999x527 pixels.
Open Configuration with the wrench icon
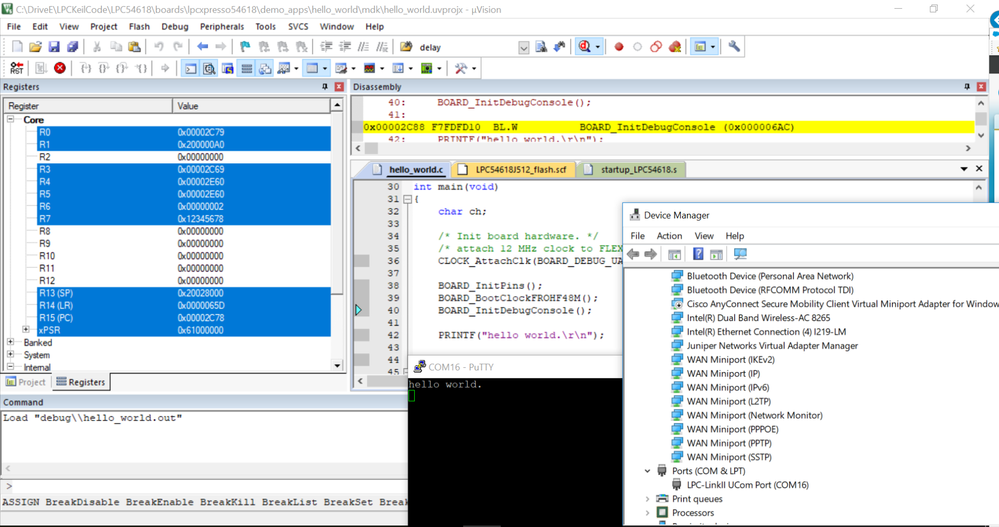(734, 47)
